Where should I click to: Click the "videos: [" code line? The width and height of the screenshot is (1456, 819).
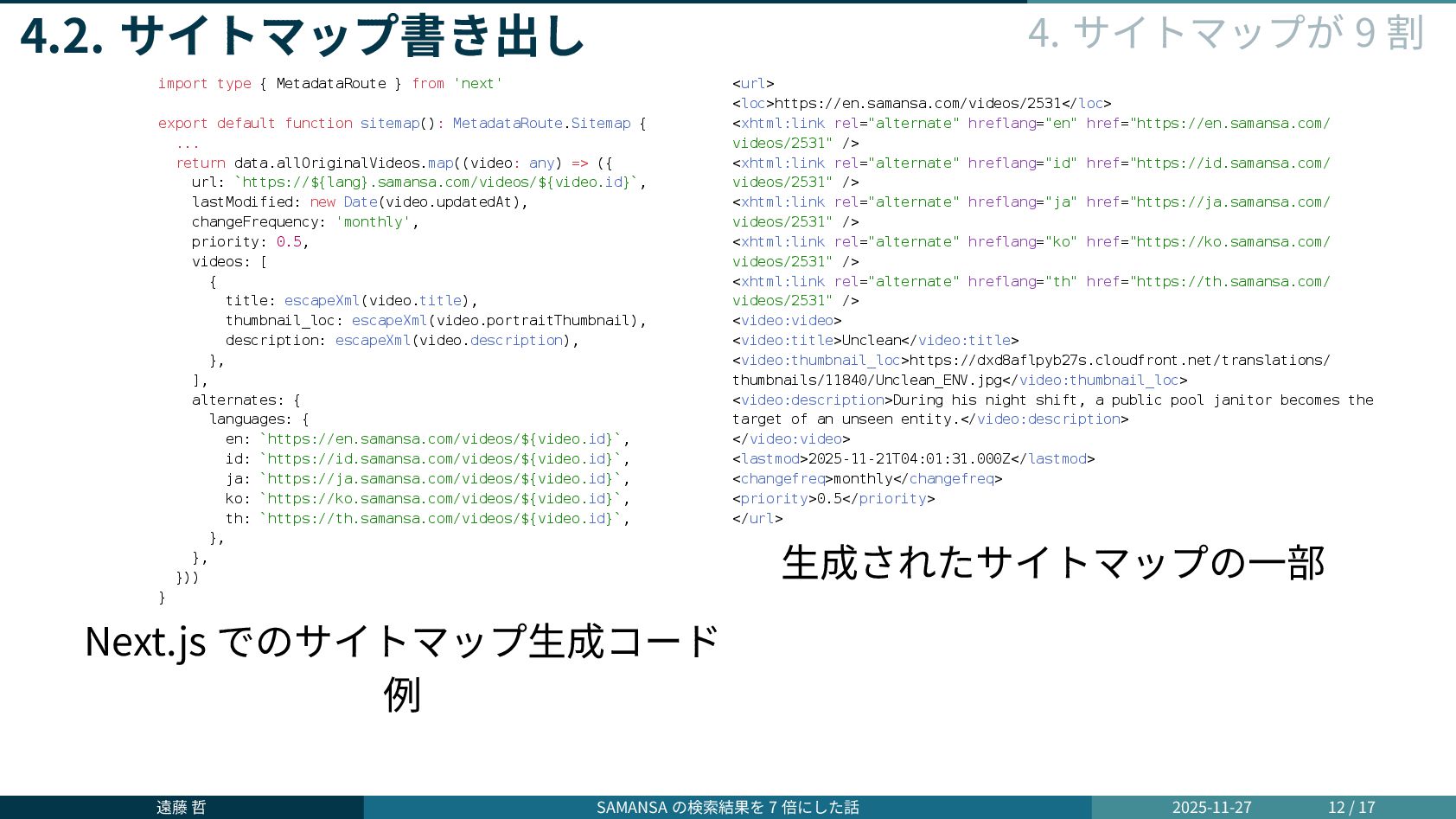[230, 261]
